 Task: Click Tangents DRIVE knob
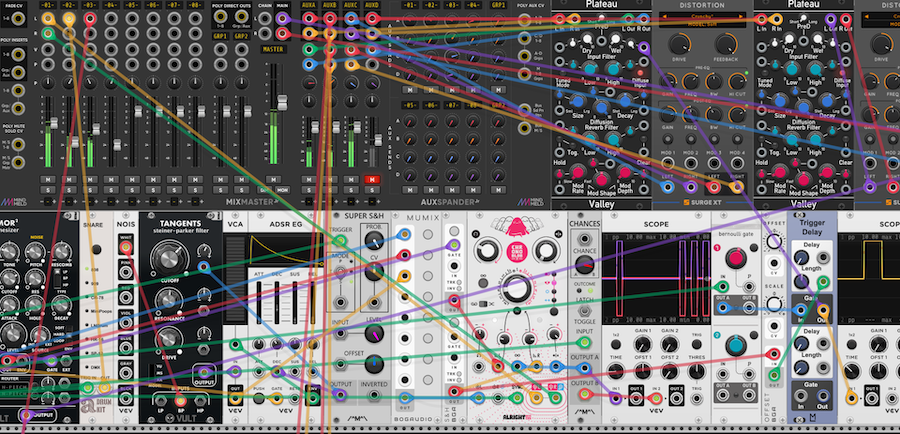click(x=168, y=339)
